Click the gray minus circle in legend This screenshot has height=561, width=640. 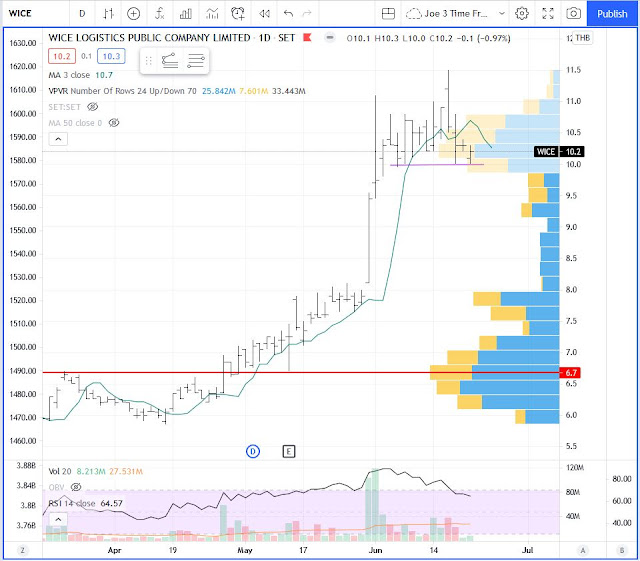click(330, 38)
